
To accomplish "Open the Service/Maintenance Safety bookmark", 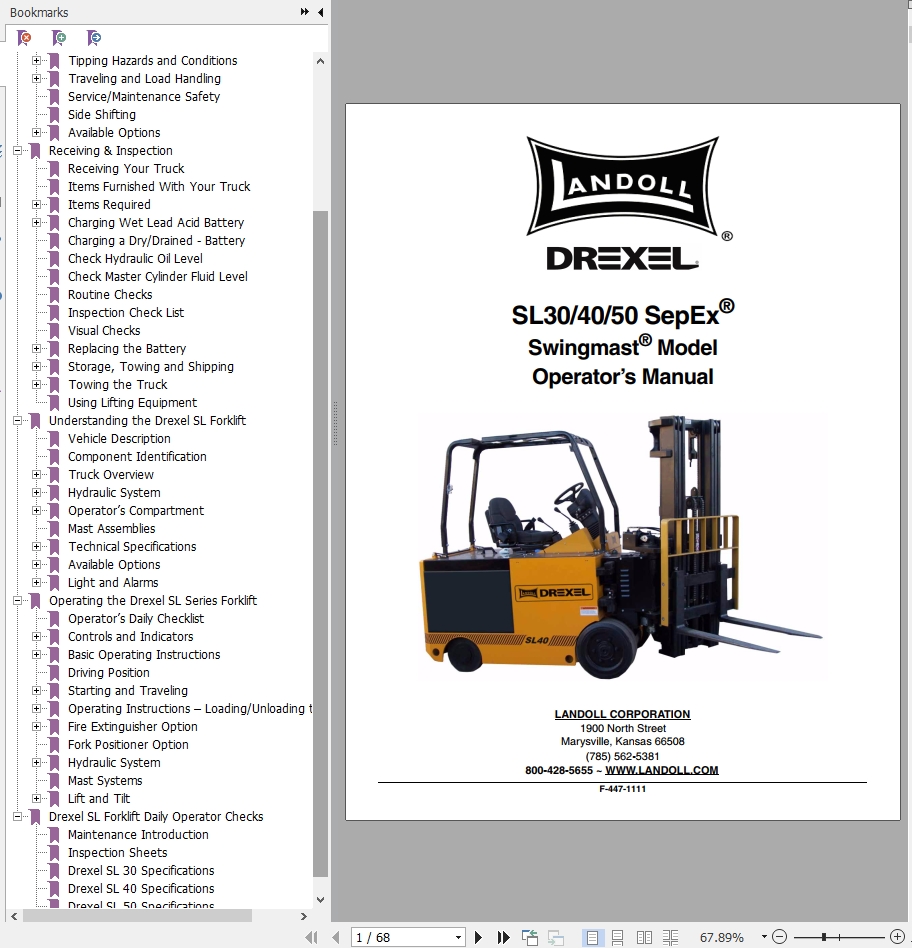I will 144,97.
